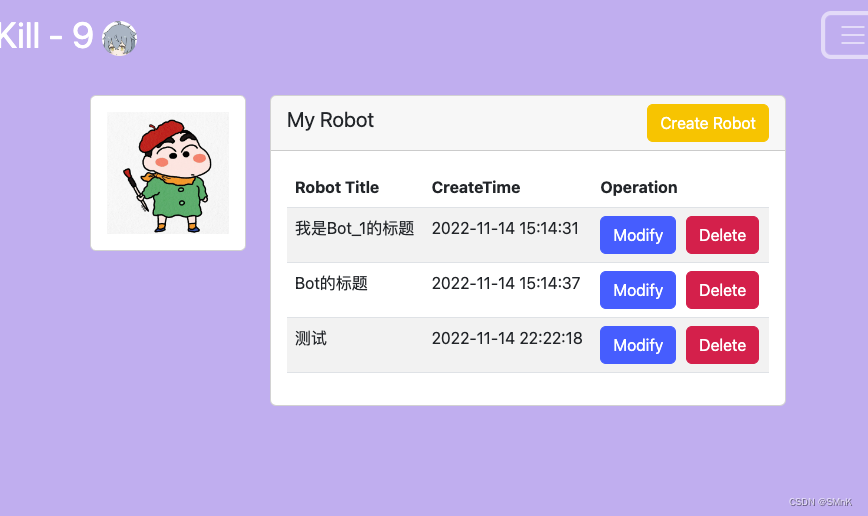The height and width of the screenshot is (516, 868).
Task: Delete the robot '测试'
Action: tap(722, 345)
